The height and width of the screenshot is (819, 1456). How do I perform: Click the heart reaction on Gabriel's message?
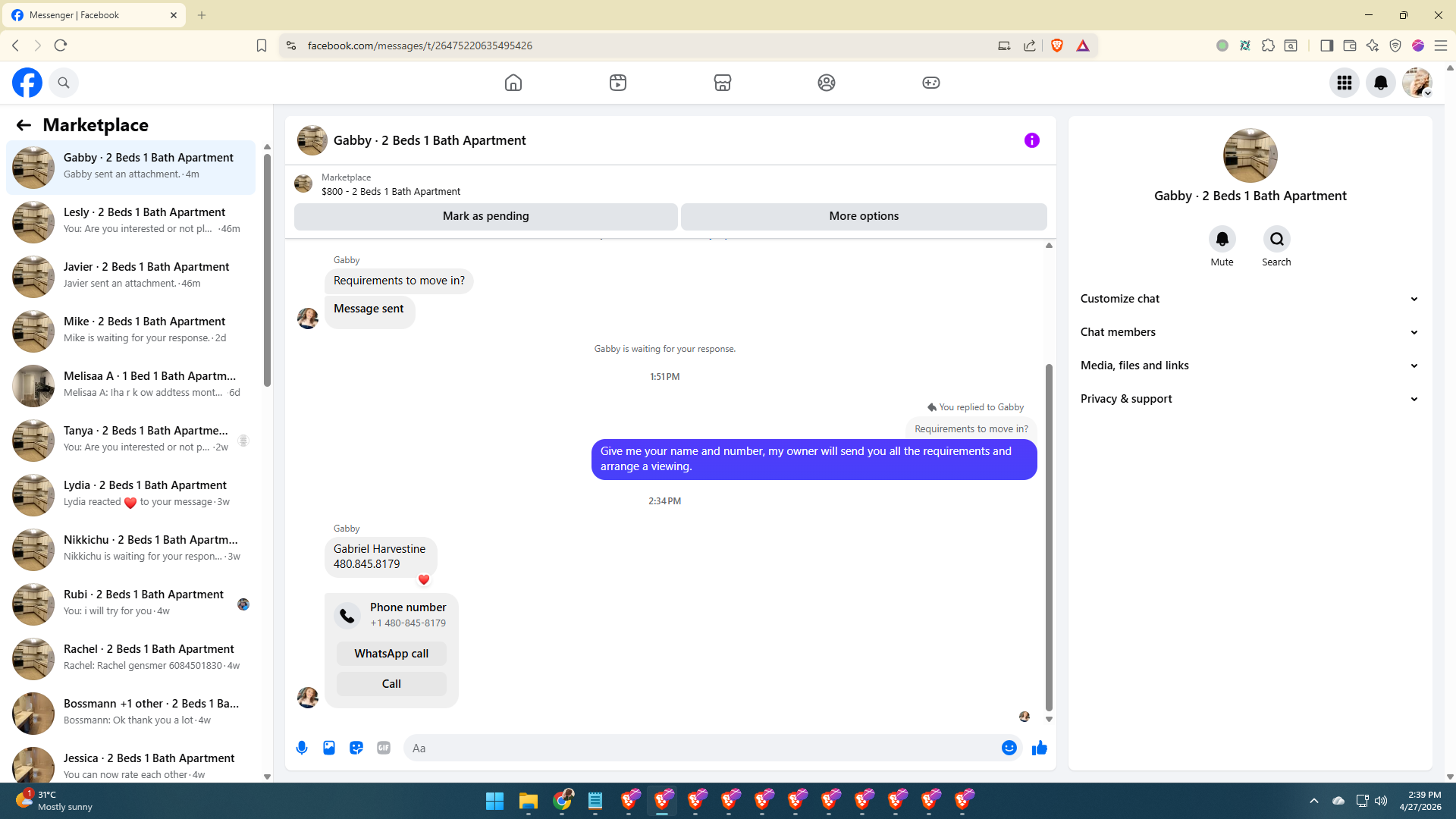pyautogui.click(x=424, y=580)
